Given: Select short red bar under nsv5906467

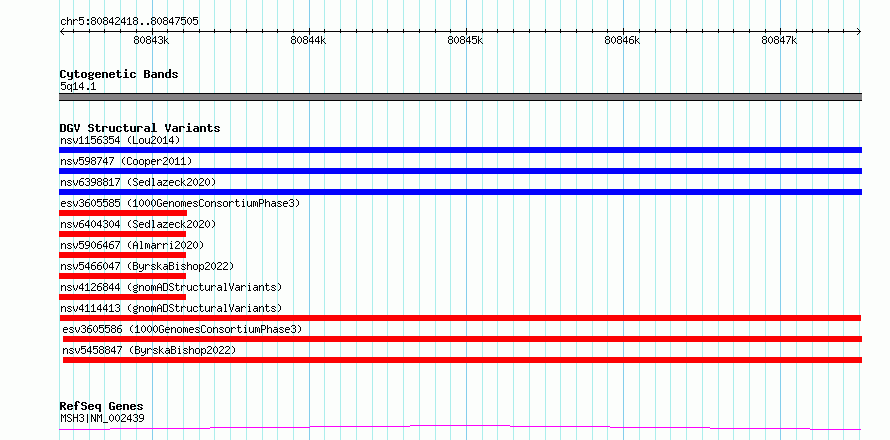Looking at the screenshot, I should click(x=123, y=255).
